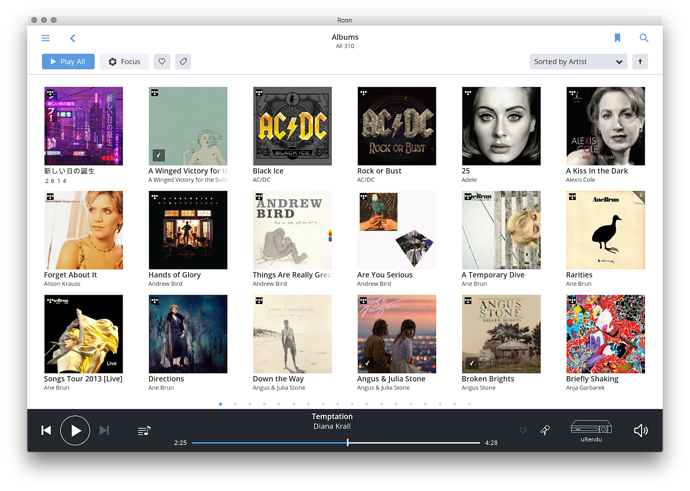Toggle the sort direction arrow

coord(640,62)
